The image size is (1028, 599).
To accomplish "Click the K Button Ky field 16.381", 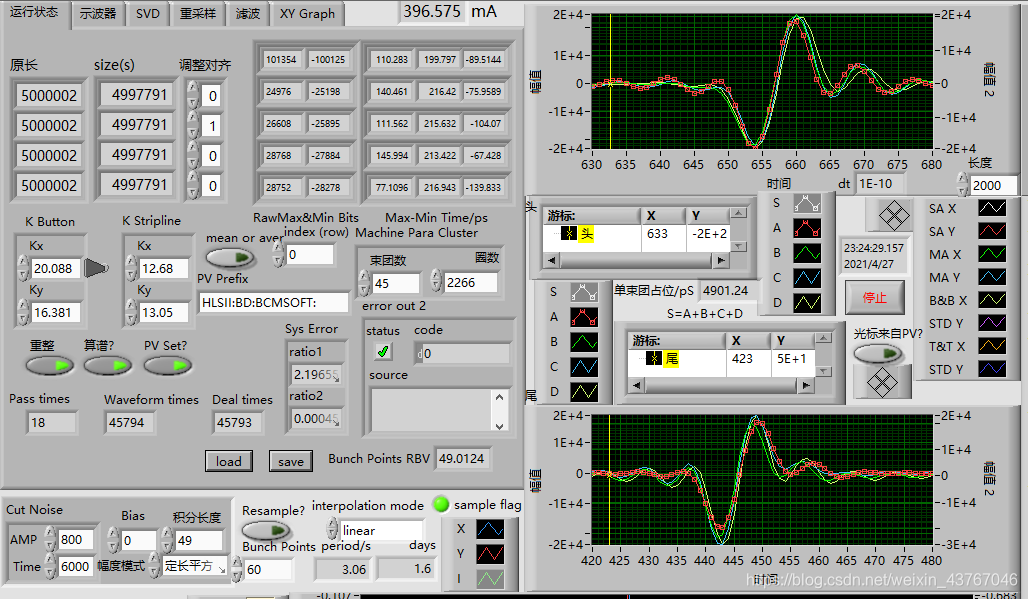I will (x=55, y=313).
